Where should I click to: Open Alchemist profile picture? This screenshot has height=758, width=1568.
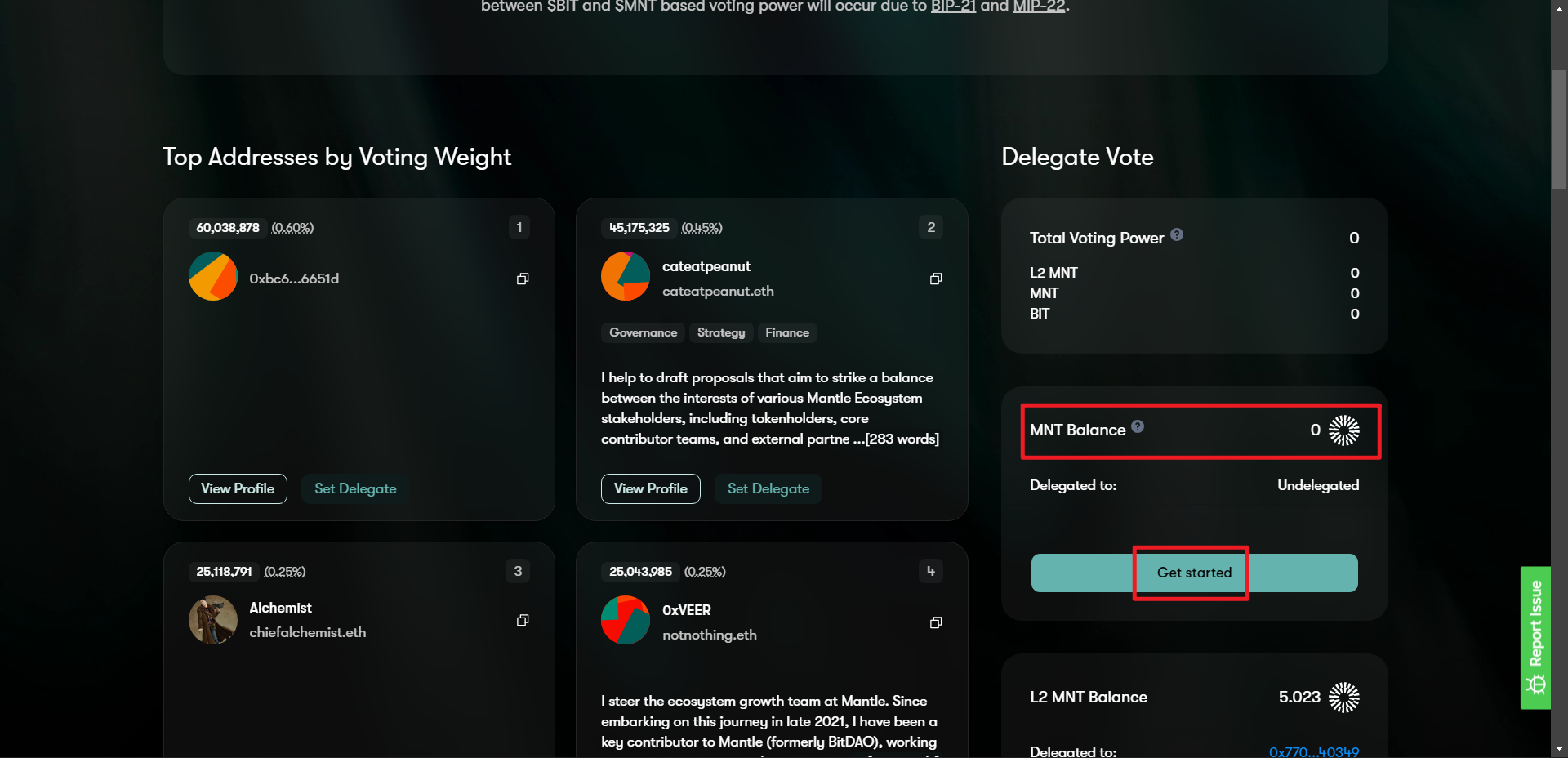click(x=213, y=620)
